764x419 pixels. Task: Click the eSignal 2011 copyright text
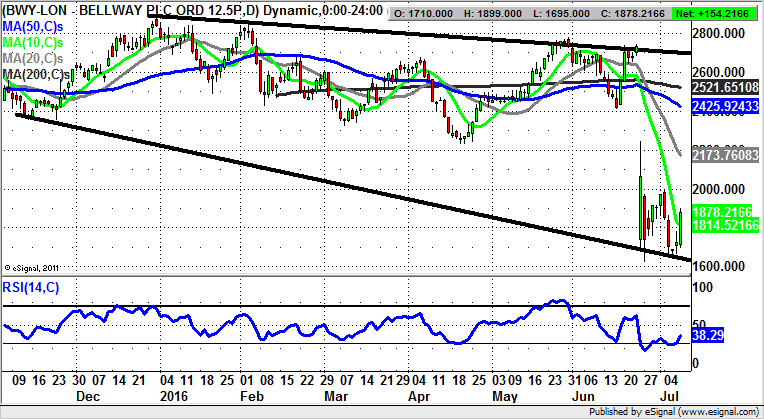tap(34, 267)
